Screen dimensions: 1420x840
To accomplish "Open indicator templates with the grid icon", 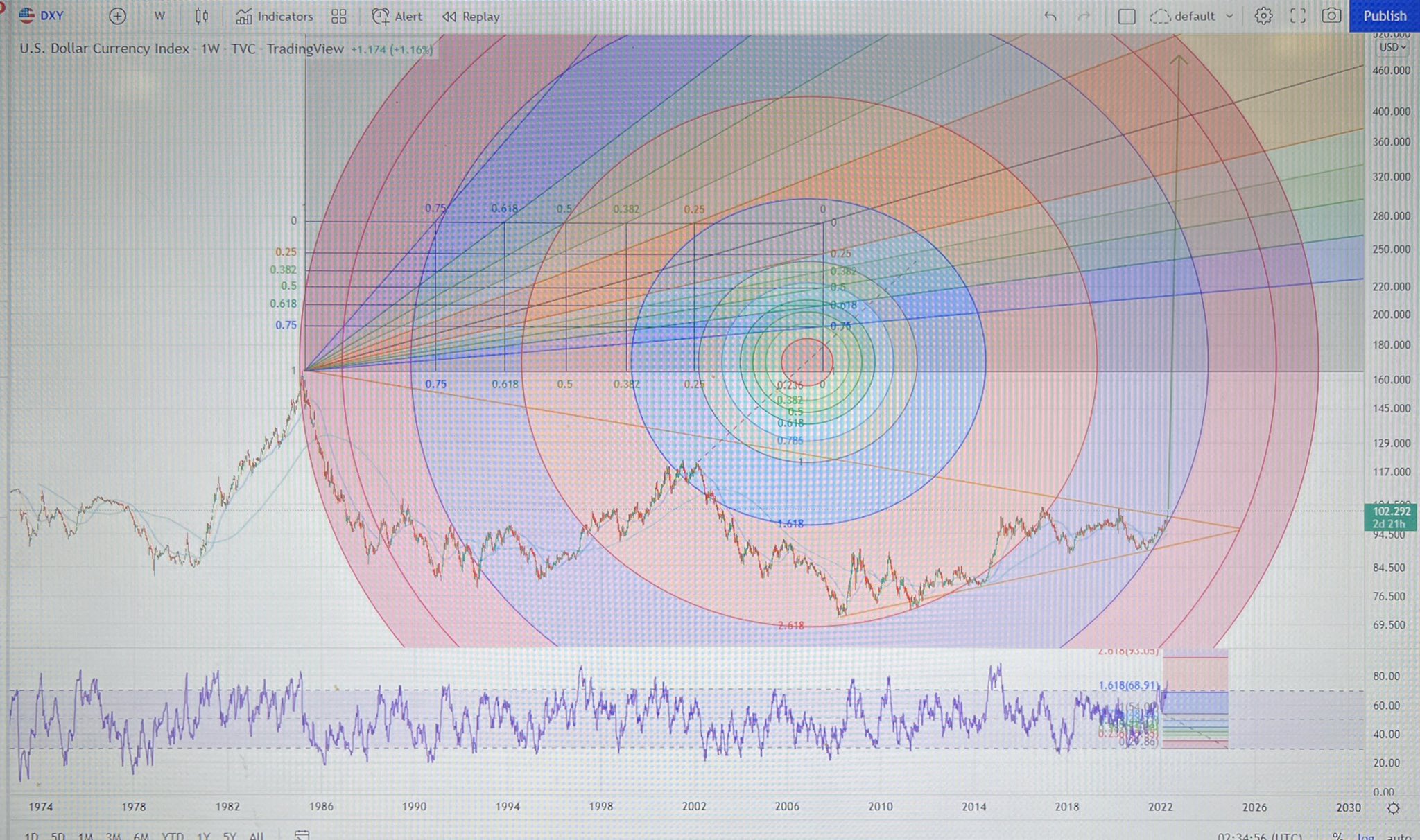I will [339, 16].
